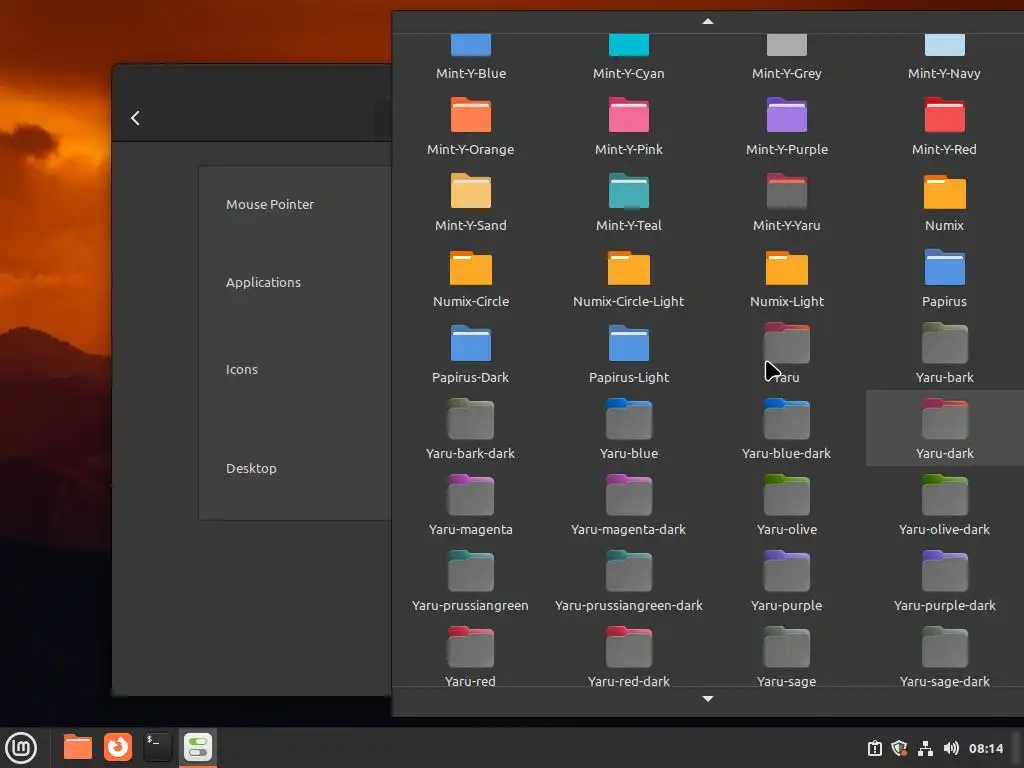The width and height of the screenshot is (1024, 768).
Task: Open the file manager from the panel
Action: point(78,747)
